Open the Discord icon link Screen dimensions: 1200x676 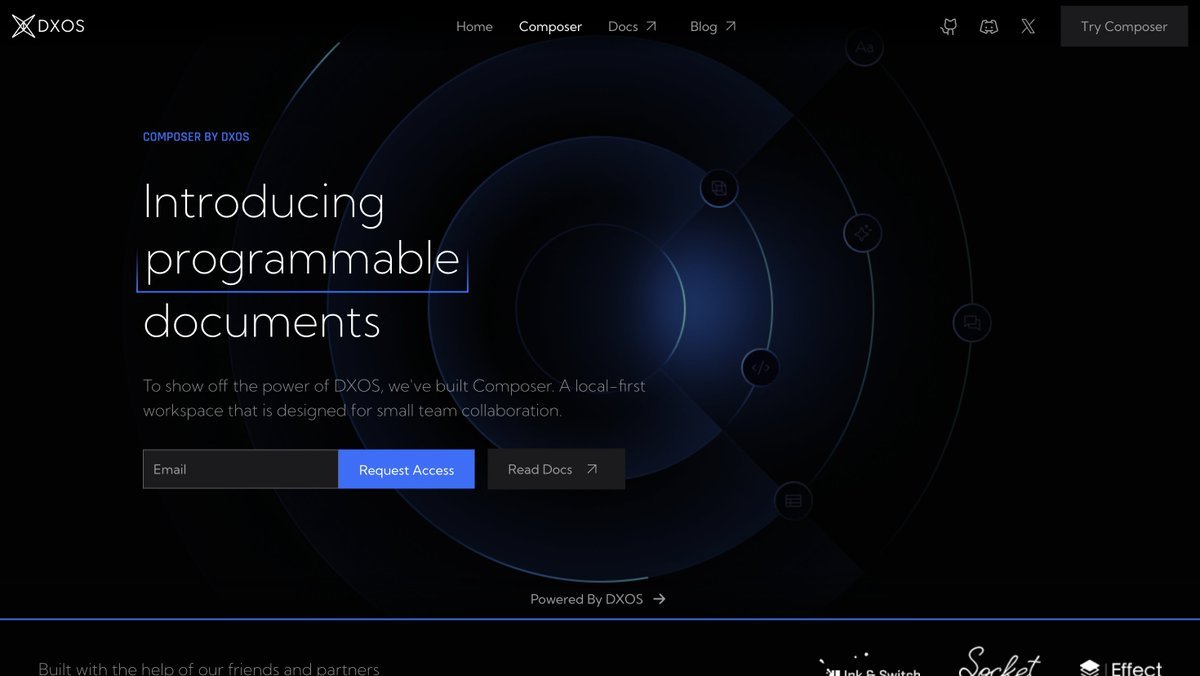pyautogui.click(x=989, y=27)
